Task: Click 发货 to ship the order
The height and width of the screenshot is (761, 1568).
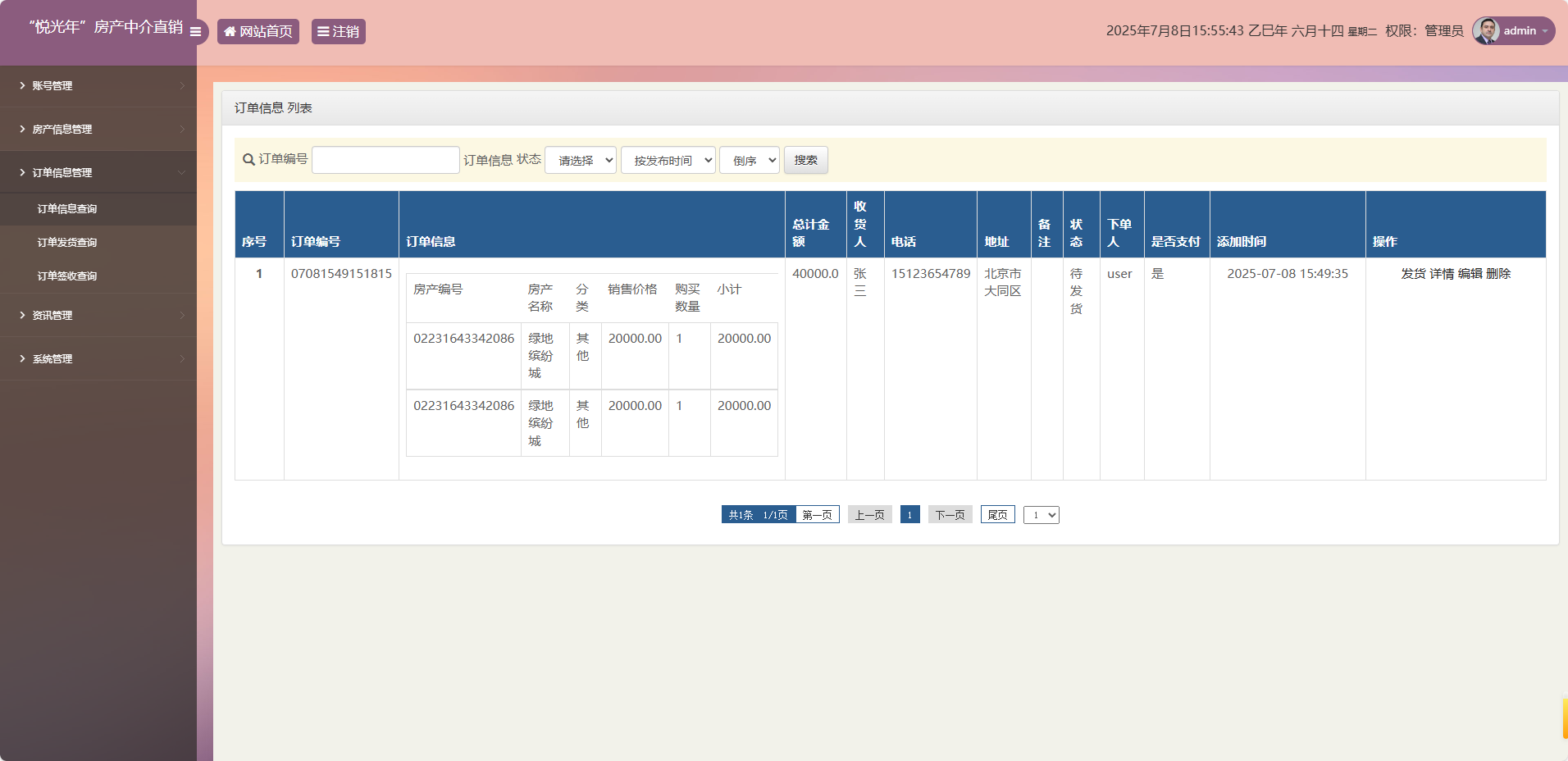Action: [x=1414, y=274]
